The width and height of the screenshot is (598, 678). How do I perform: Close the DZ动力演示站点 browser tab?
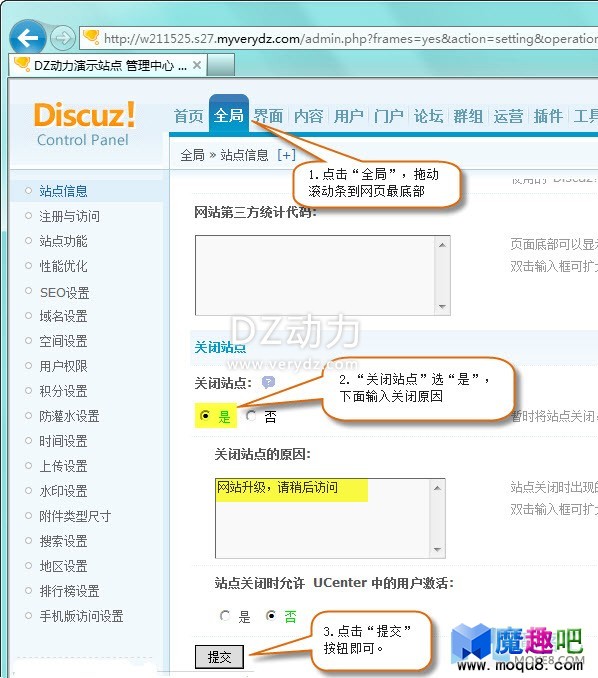tap(197, 65)
